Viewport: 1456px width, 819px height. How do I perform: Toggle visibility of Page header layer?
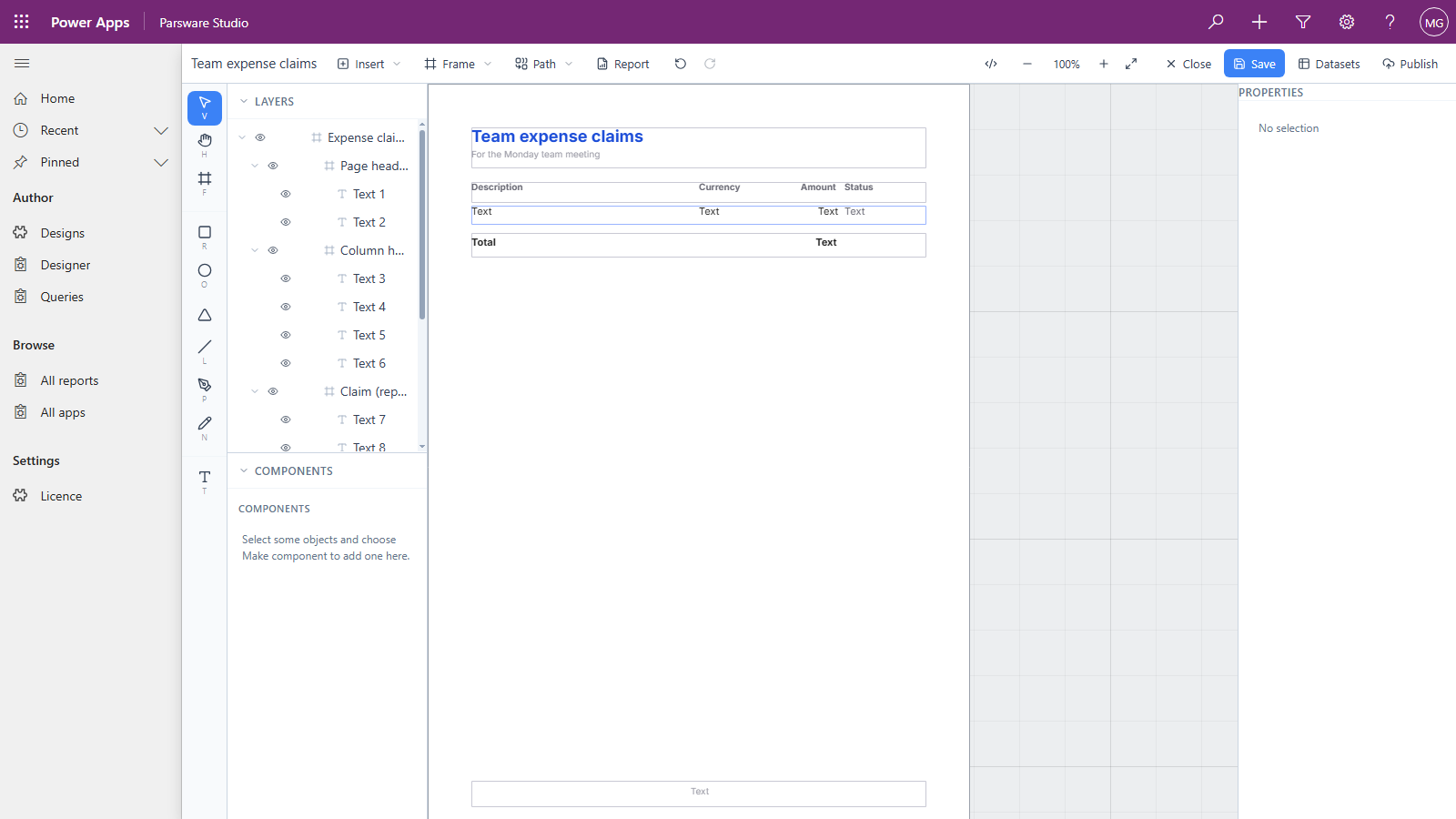(273, 166)
